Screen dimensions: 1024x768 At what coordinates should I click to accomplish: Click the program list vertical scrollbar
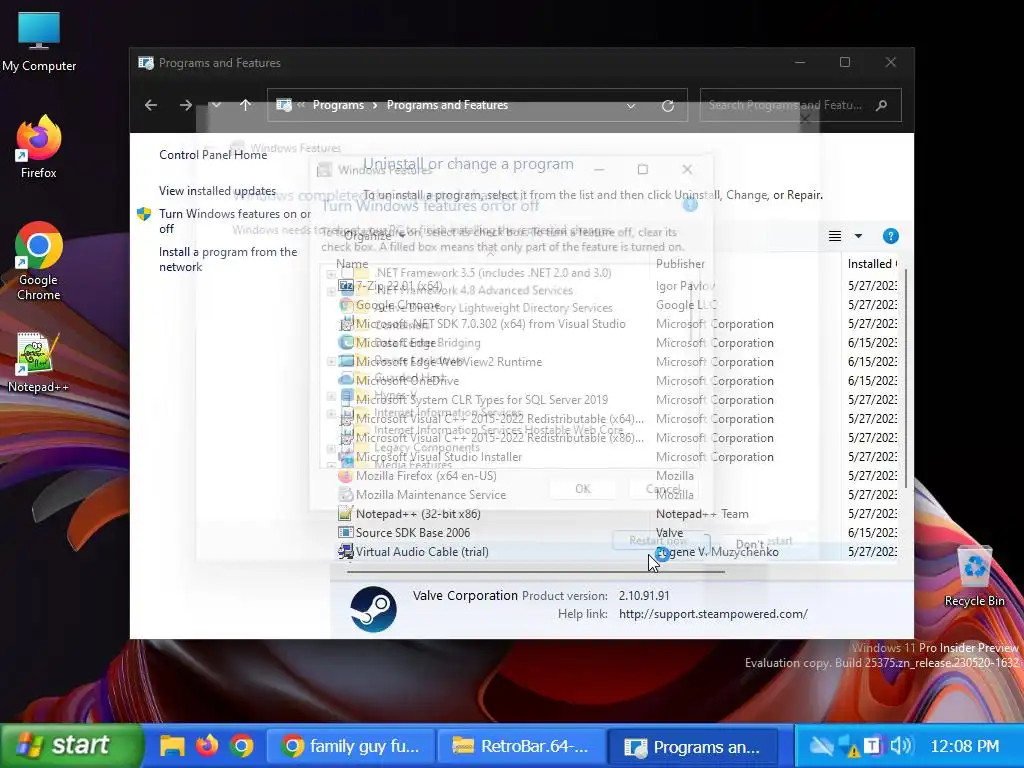[905, 379]
